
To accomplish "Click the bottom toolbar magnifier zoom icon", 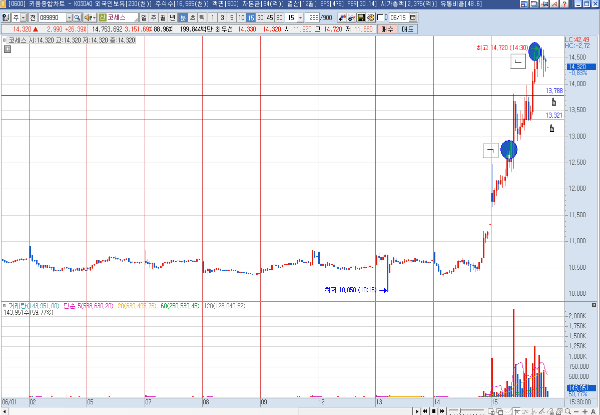I will point(568,411).
